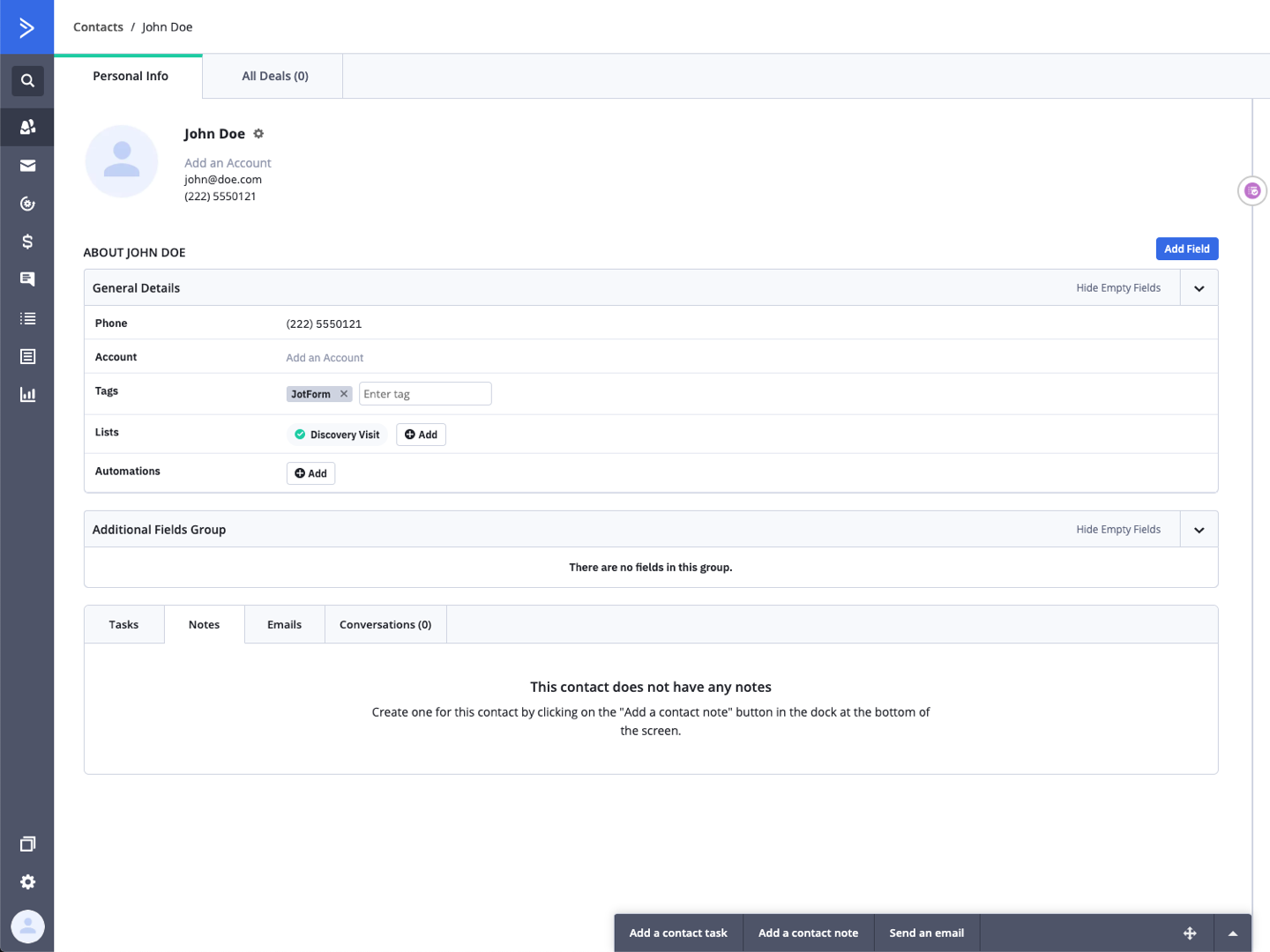Open the purple assistant circle icon
The image size is (1270, 952).
tap(1252, 190)
